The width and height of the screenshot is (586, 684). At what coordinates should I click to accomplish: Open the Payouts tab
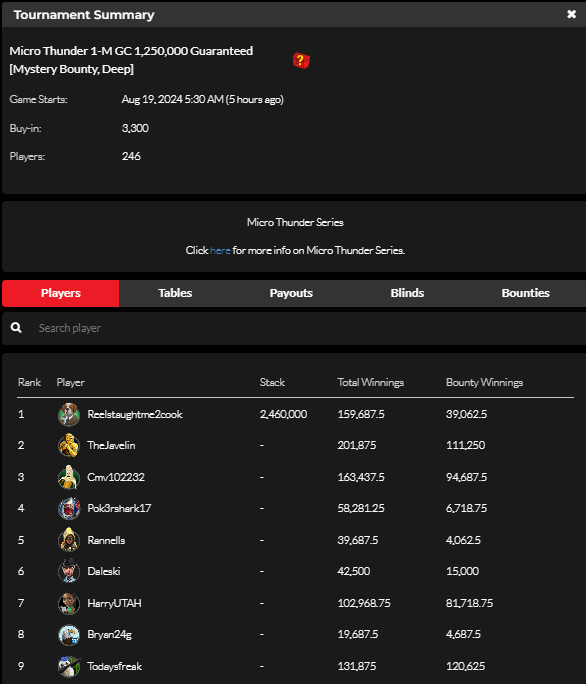291,293
